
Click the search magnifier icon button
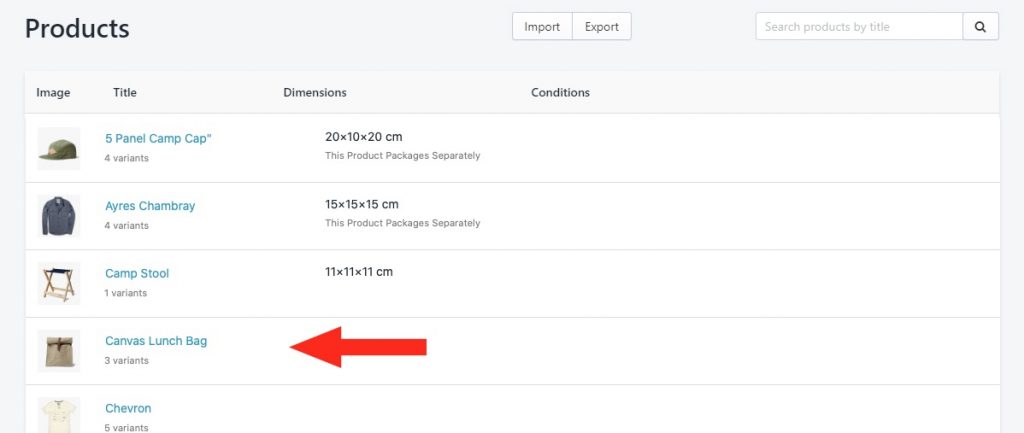pyautogui.click(x=980, y=27)
